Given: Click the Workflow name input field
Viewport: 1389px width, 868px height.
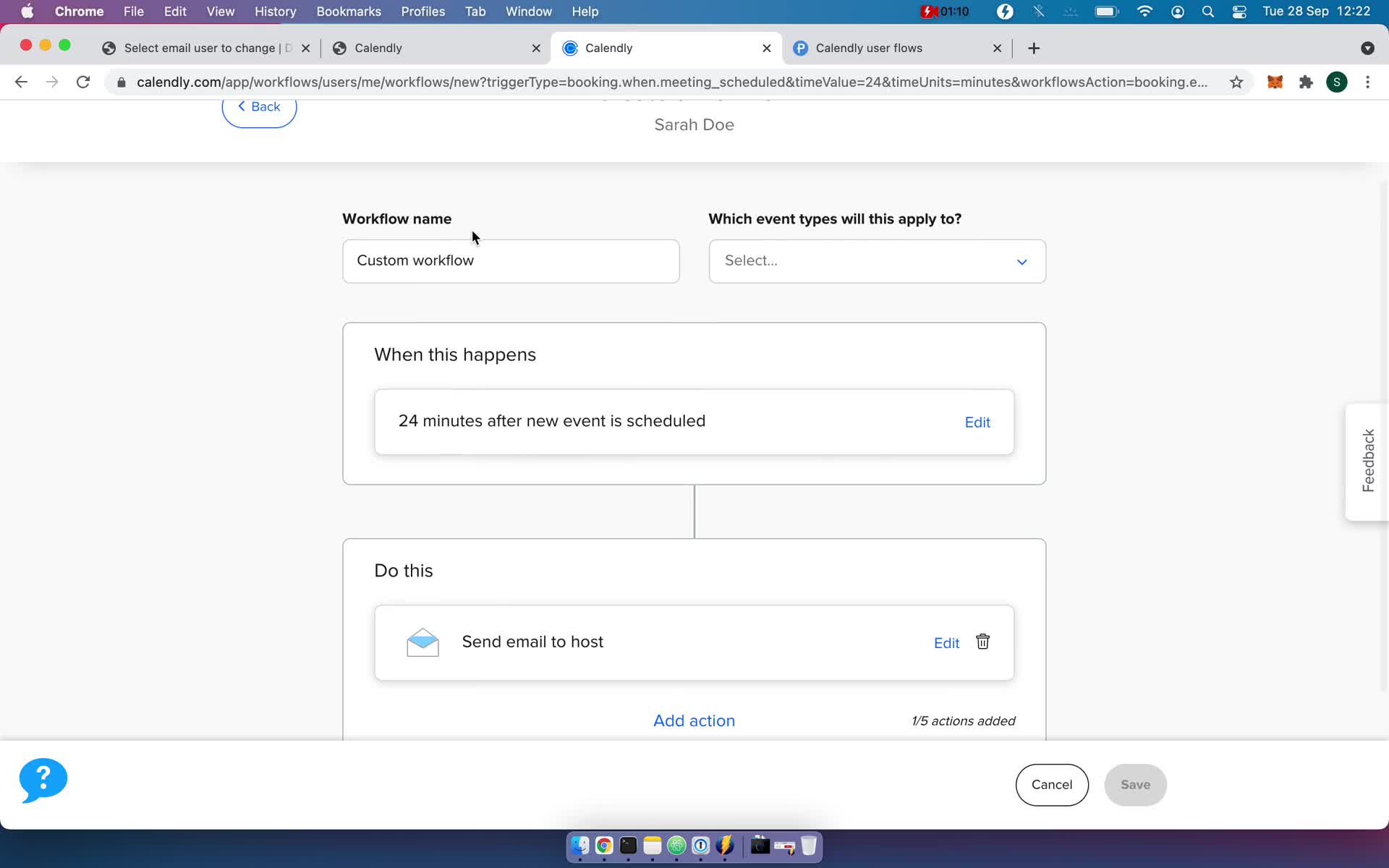Looking at the screenshot, I should (x=511, y=261).
